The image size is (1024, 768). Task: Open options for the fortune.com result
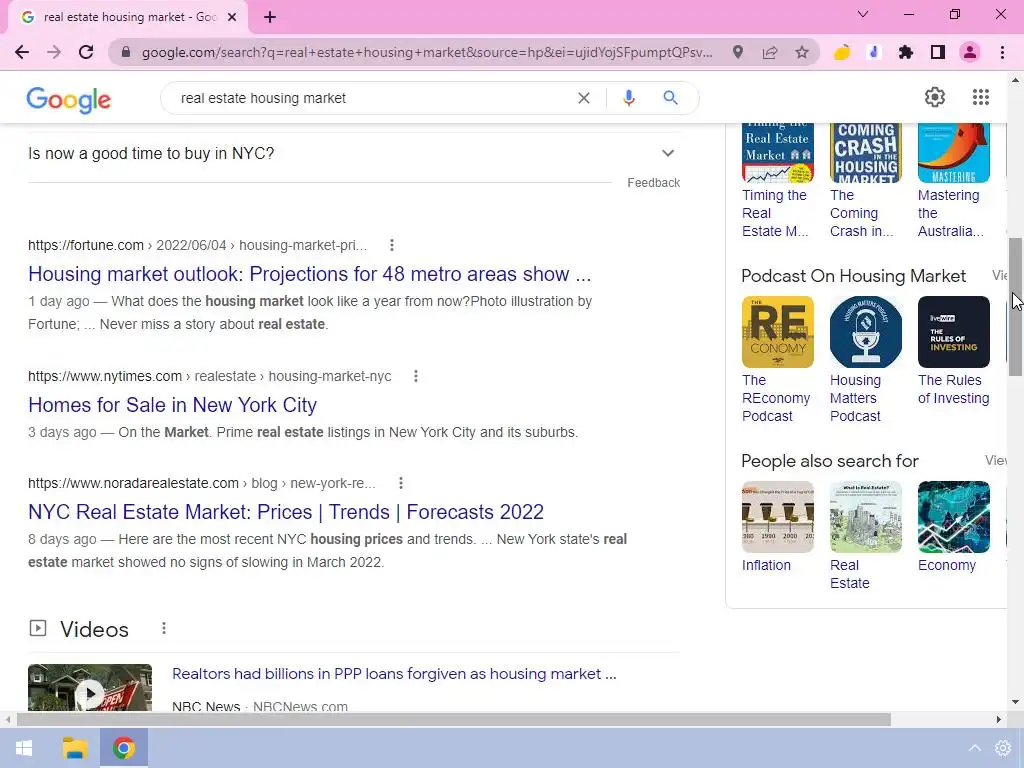click(391, 245)
